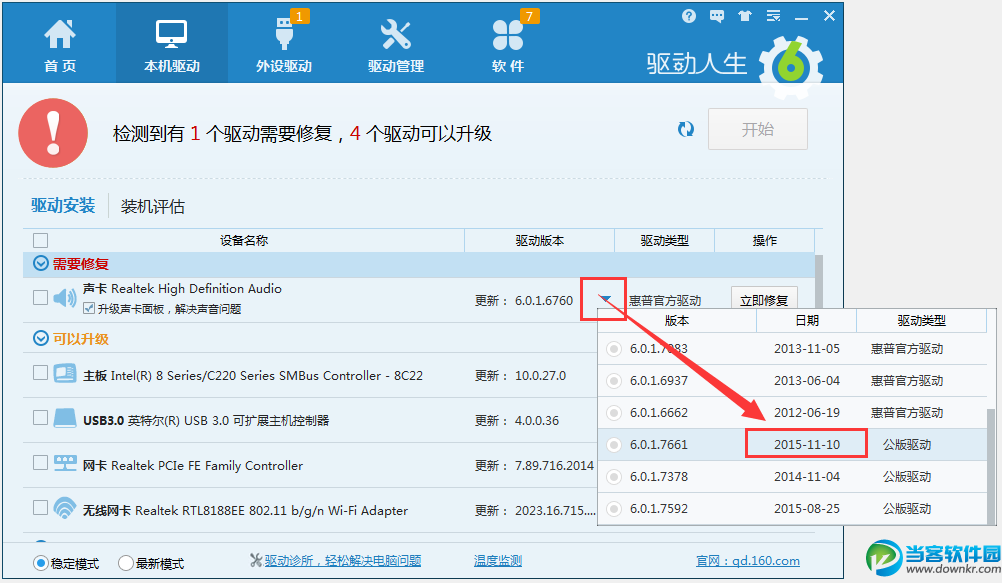The image size is (1002, 583).
Task: Click the wrench icon beside 驱动诊所
Action: coord(256,561)
